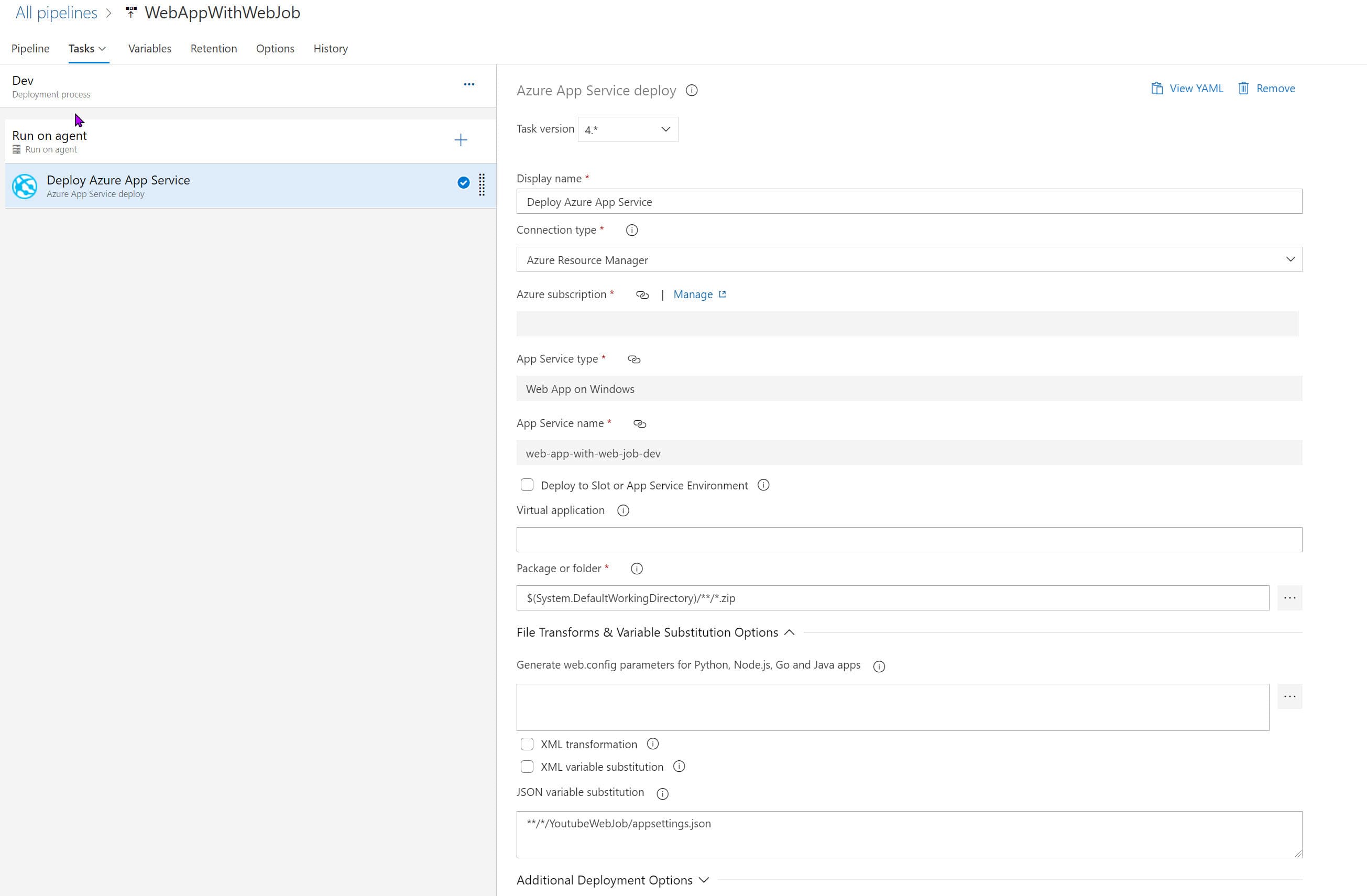The width and height of the screenshot is (1367, 896).
Task: Click the task drag handle dots
Action: point(482,185)
